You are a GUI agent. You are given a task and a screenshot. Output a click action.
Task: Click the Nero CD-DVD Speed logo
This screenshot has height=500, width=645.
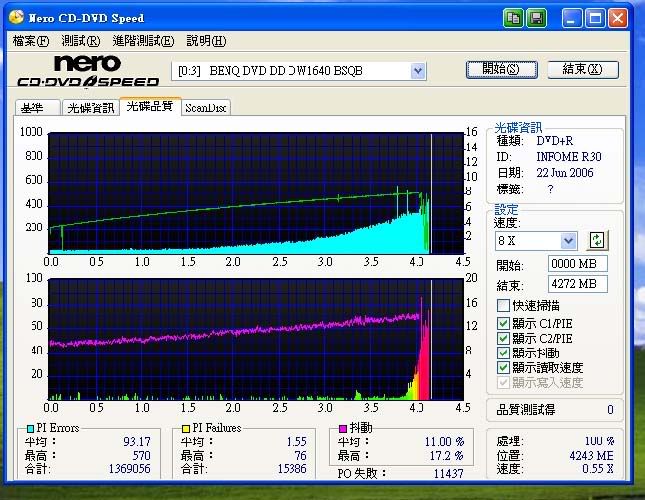(88, 71)
